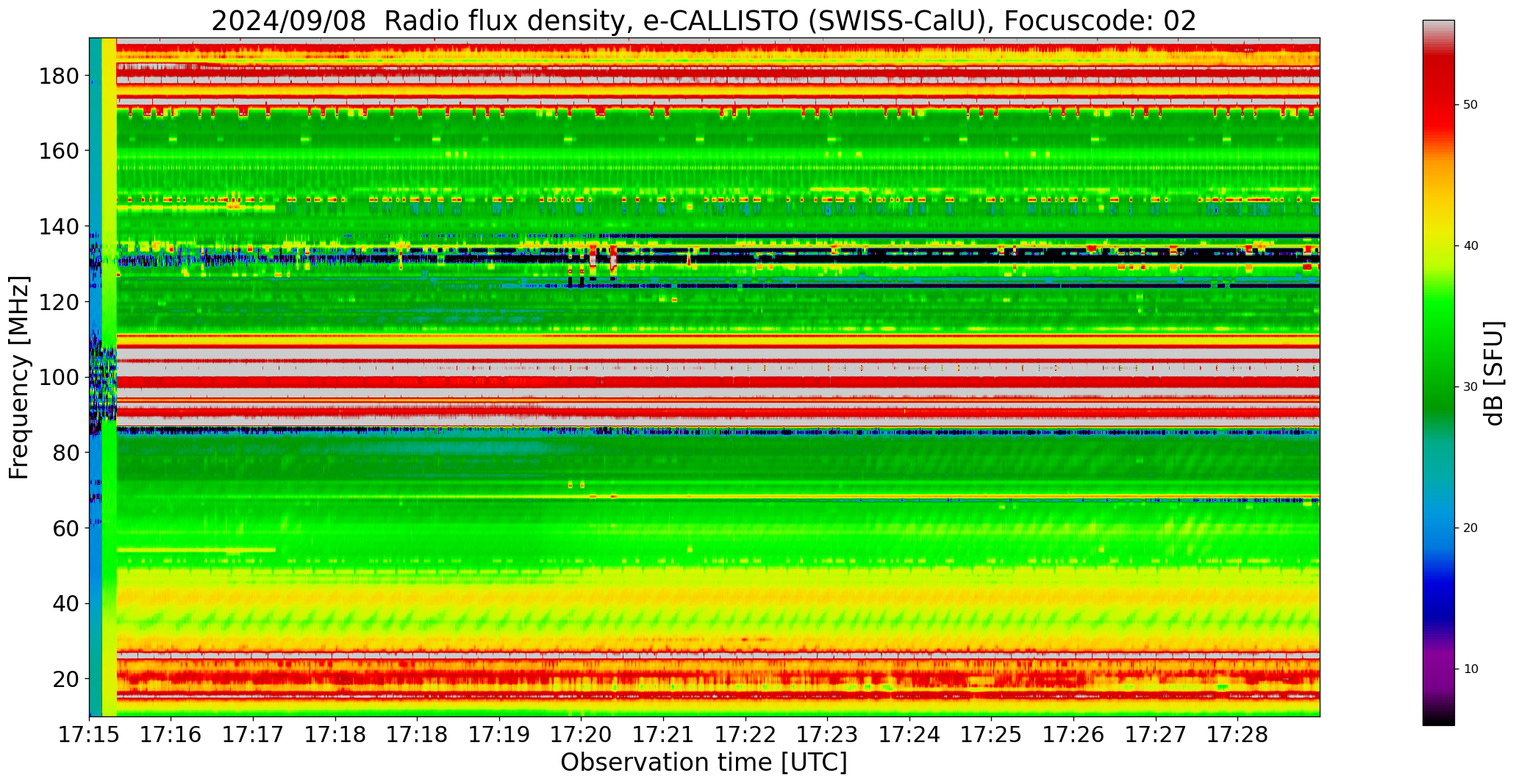Viewport: 1516px width, 784px height.
Task: Select the 160 tick on frequency axis
Action: [x=60, y=151]
